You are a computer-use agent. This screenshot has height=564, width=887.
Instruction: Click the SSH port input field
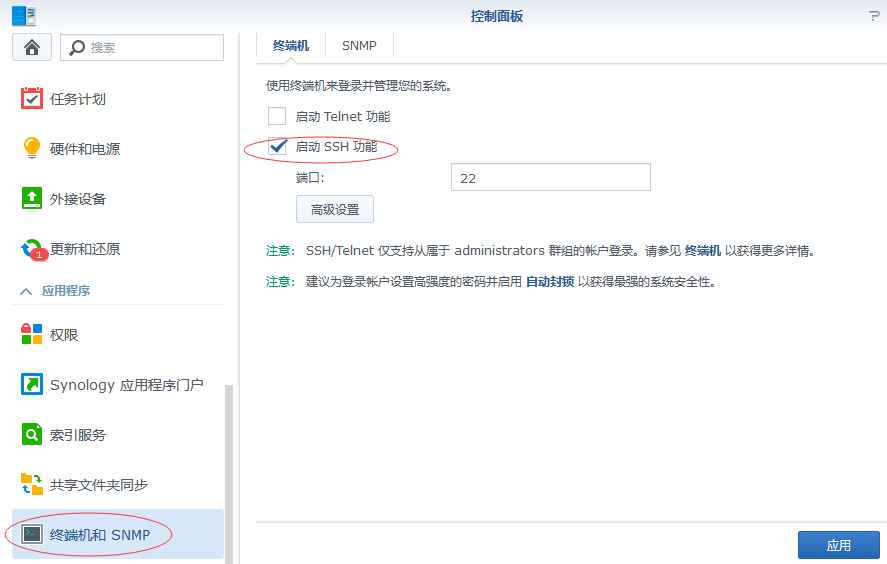tap(550, 178)
